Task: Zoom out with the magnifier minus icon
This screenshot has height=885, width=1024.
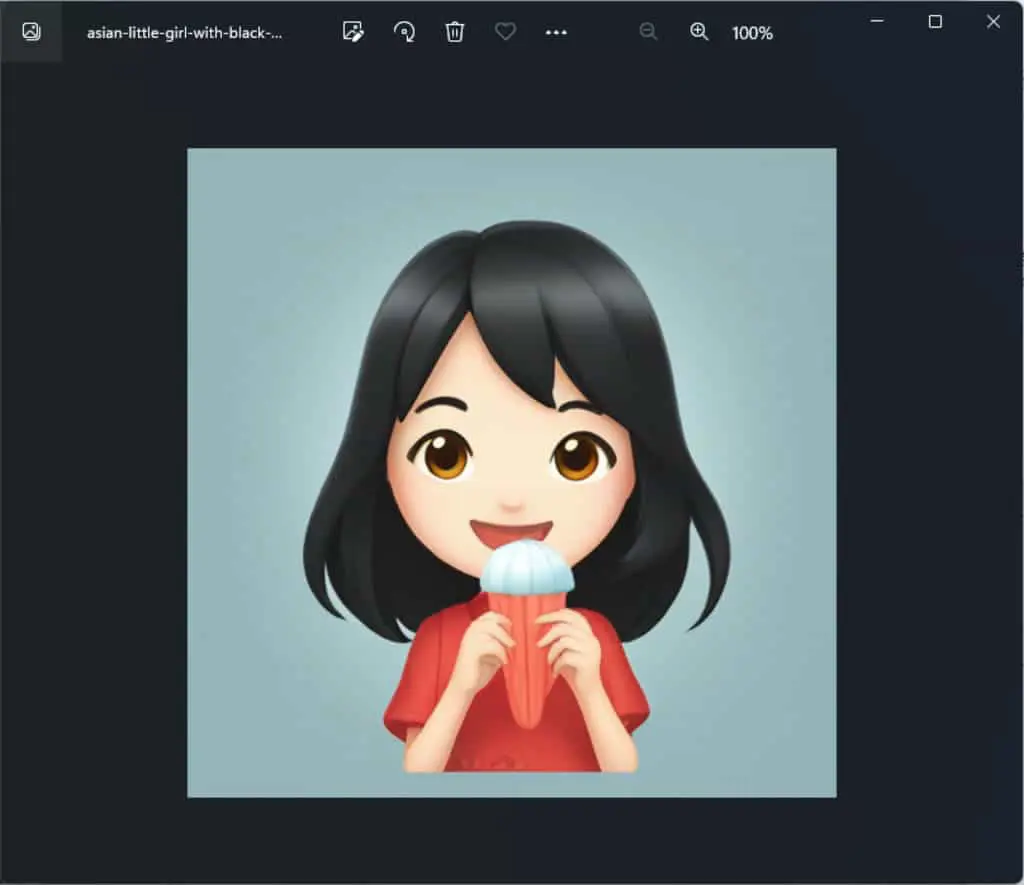Action: click(x=648, y=31)
